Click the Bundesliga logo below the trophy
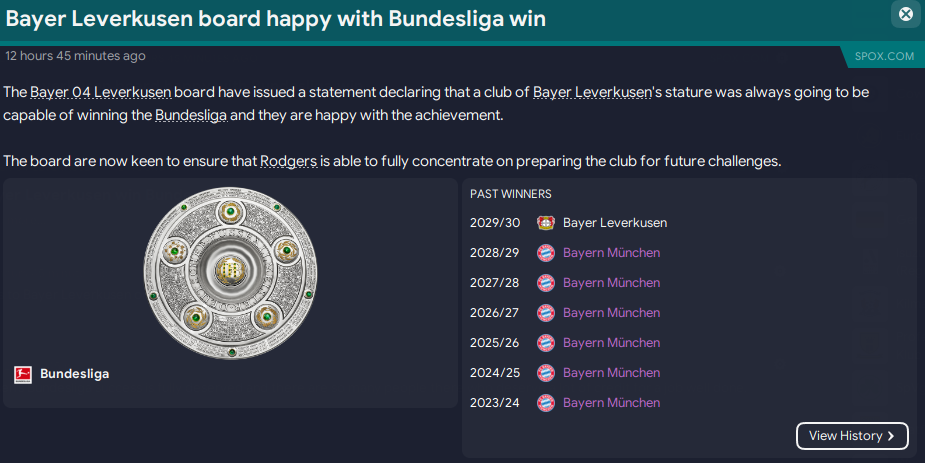Screen dimensions: 925x463 pos(23,375)
